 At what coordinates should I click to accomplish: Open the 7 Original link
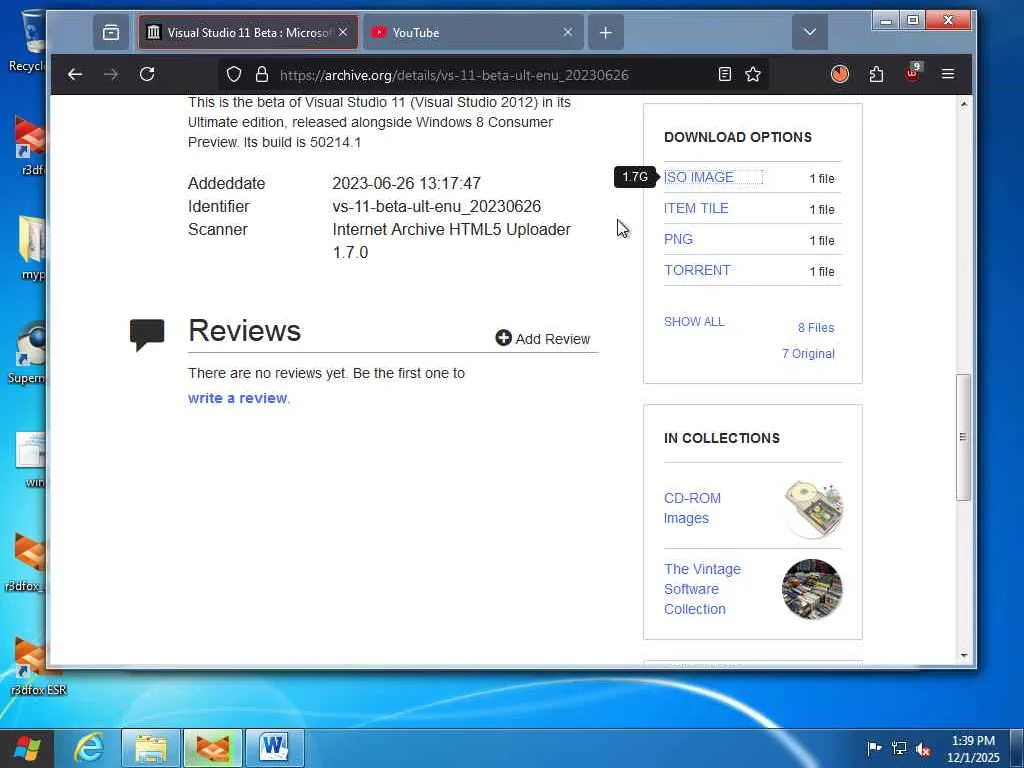coord(808,354)
